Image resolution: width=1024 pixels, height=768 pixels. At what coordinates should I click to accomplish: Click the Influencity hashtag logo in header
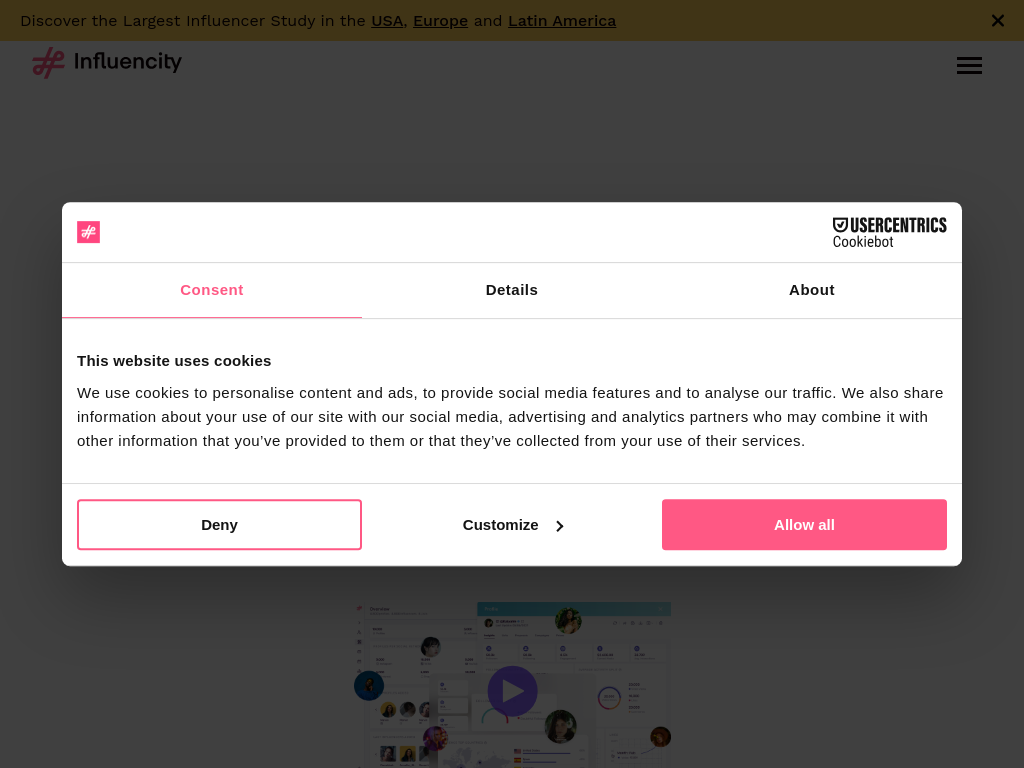click(x=48, y=63)
